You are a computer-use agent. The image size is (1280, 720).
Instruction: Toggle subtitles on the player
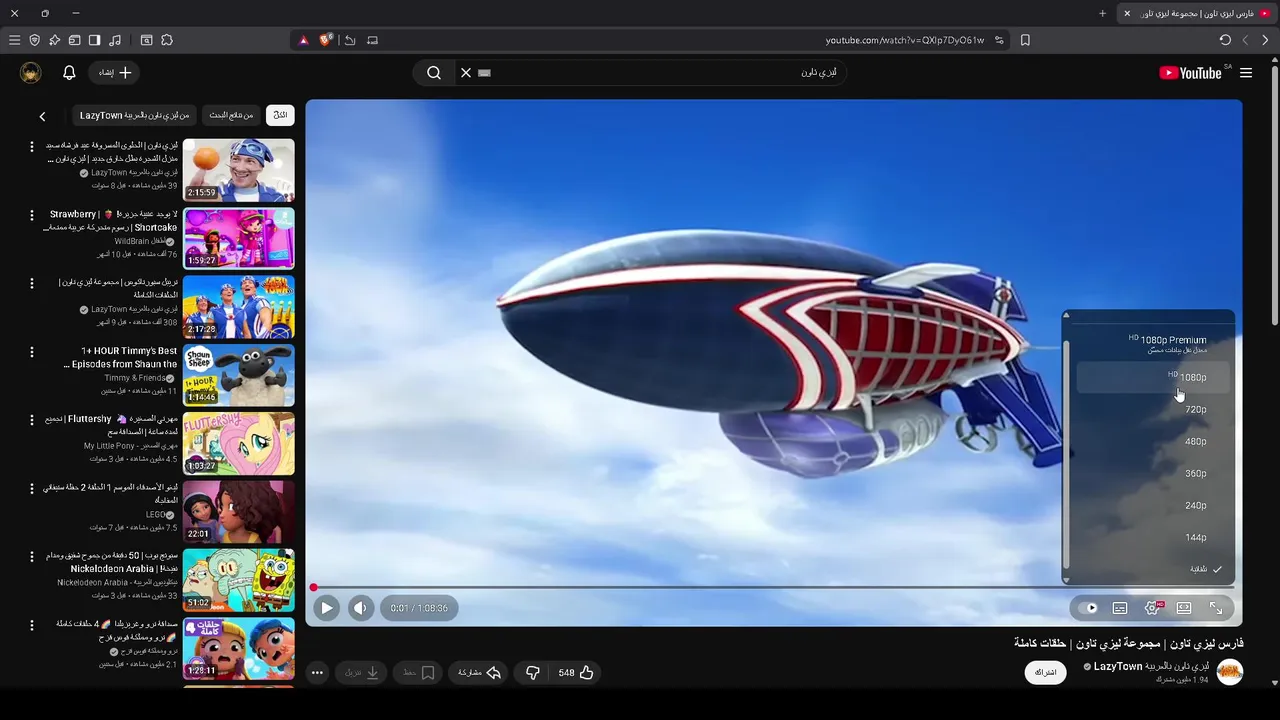pyautogui.click(x=1120, y=607)
